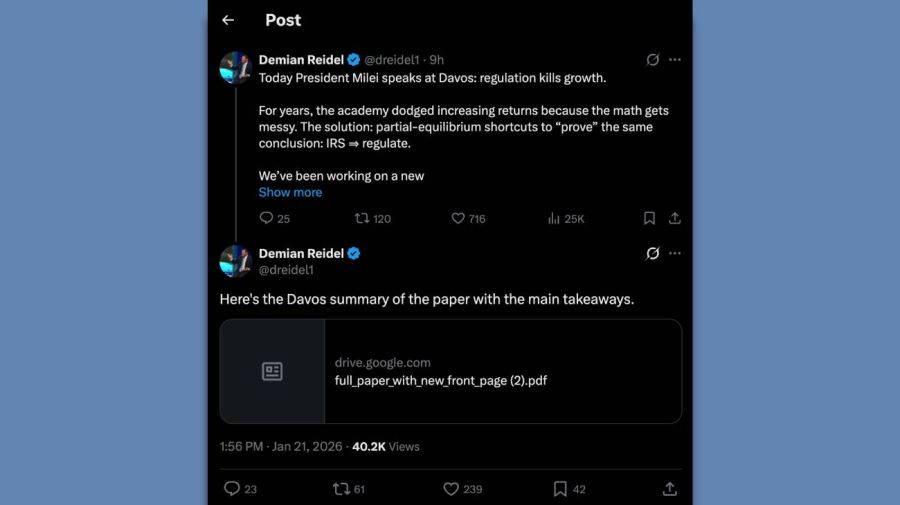Viewport: 900px width, 505px height.
Task: Click the back arrow icon
Action: (x=228, y=20)
